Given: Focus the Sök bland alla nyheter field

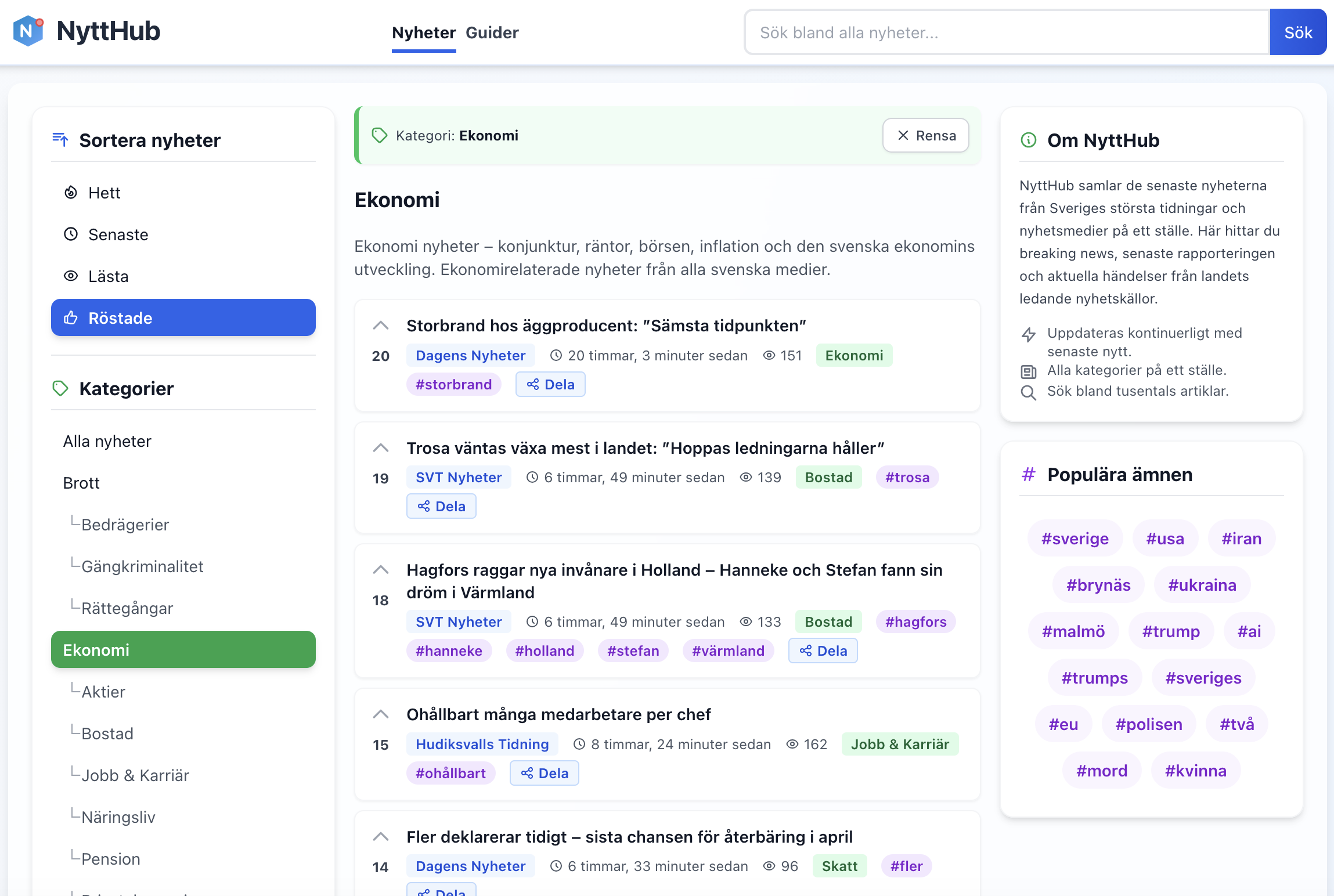Looking at the screenshot, I should click(1007, 32).
